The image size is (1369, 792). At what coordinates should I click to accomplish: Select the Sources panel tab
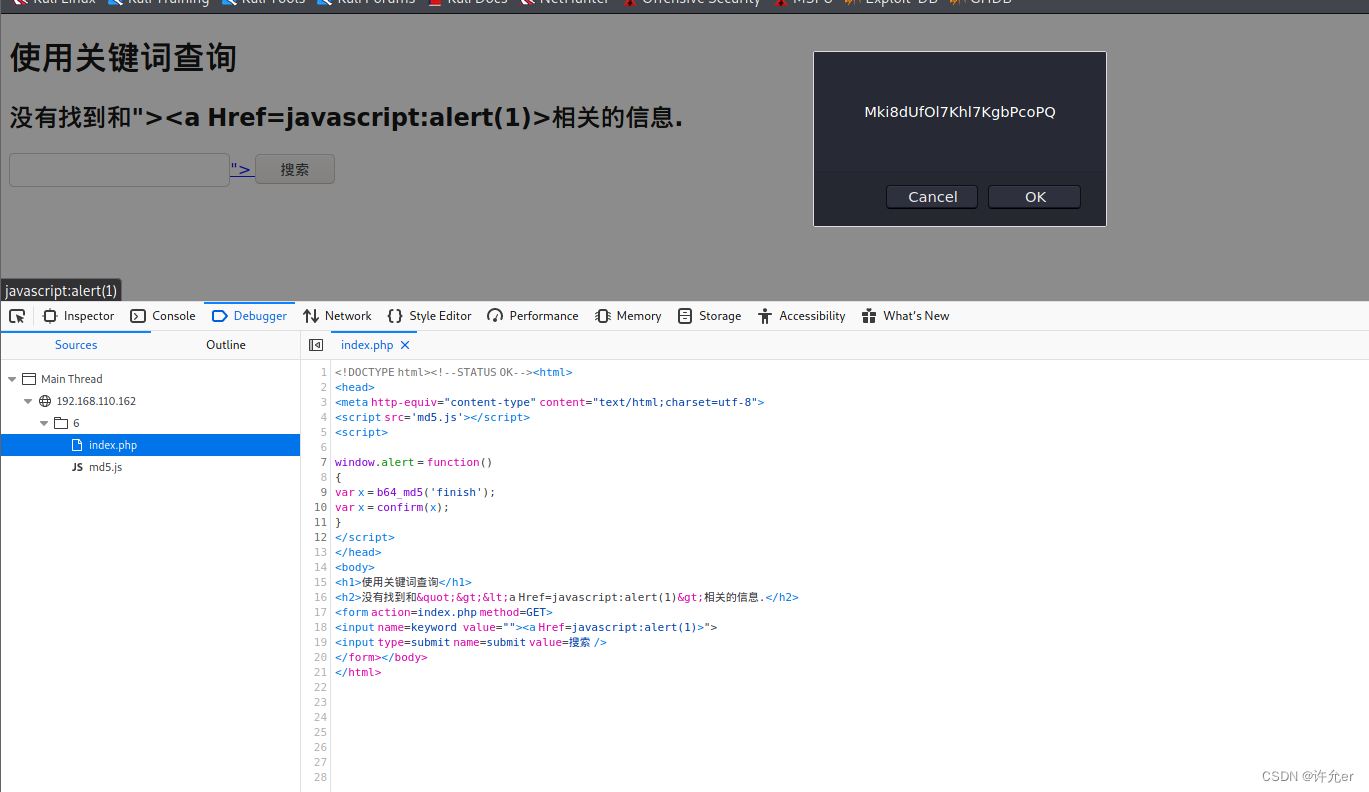tap(76, 345)
